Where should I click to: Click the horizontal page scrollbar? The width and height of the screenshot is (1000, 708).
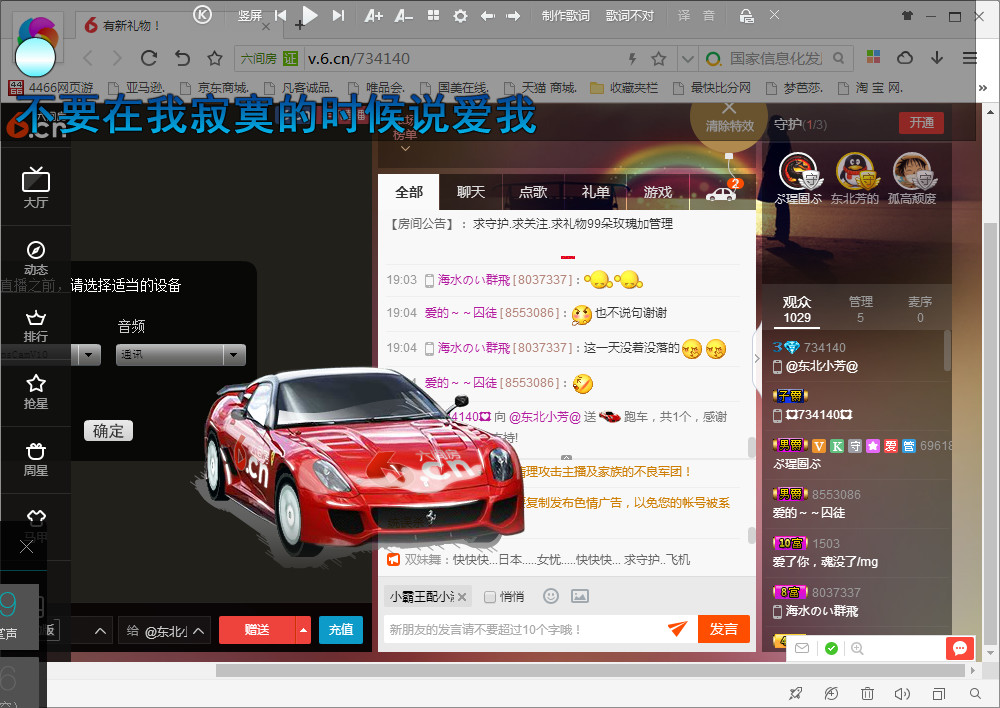589,670
